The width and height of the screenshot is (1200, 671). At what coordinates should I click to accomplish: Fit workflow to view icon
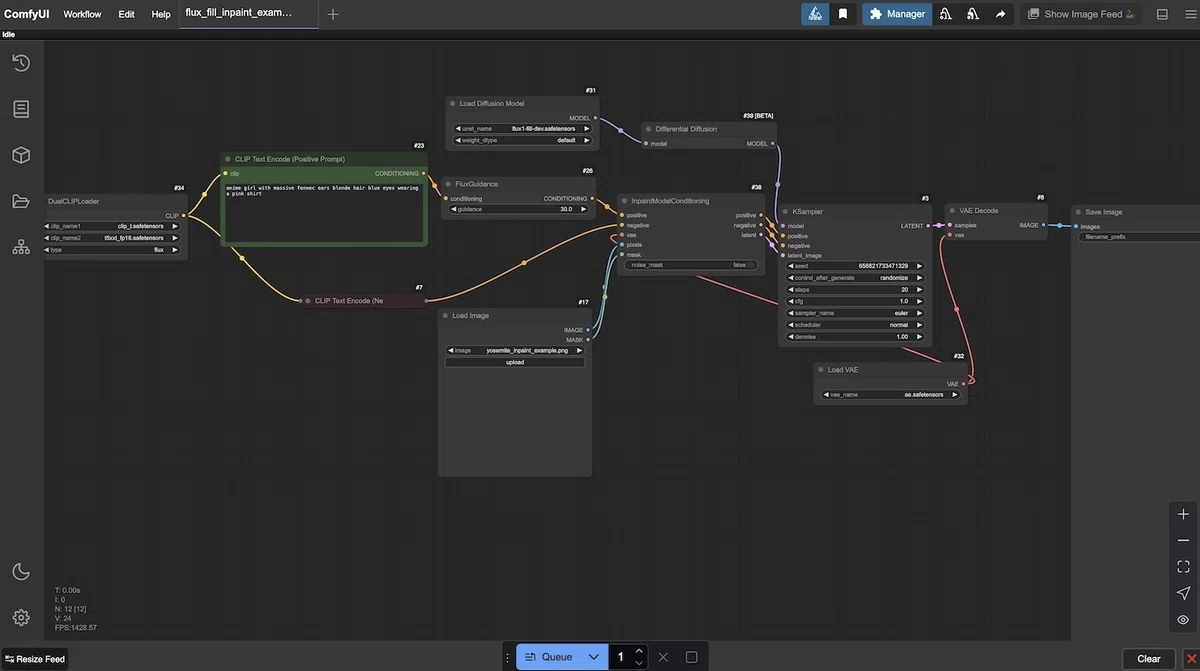point(1183,566)
